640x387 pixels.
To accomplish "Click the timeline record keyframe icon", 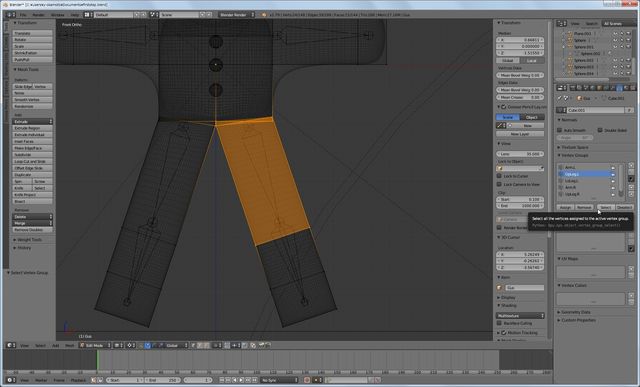I will (307, 380).
